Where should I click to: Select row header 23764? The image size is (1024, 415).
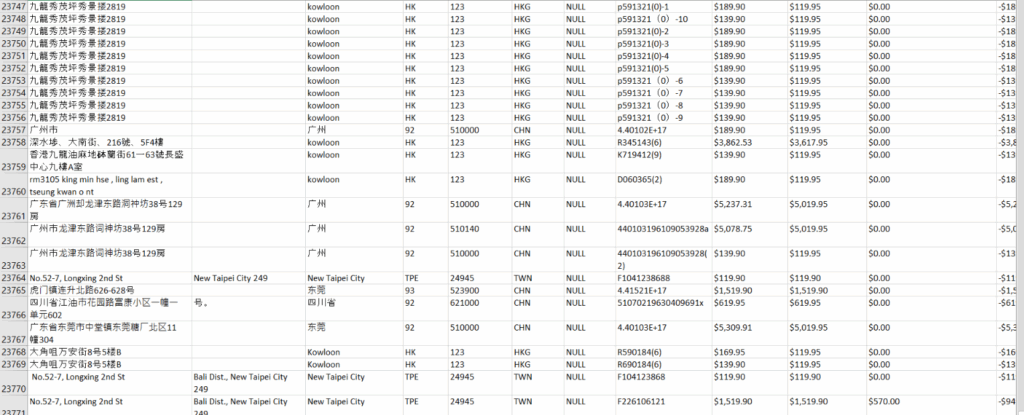click(14, 278)
